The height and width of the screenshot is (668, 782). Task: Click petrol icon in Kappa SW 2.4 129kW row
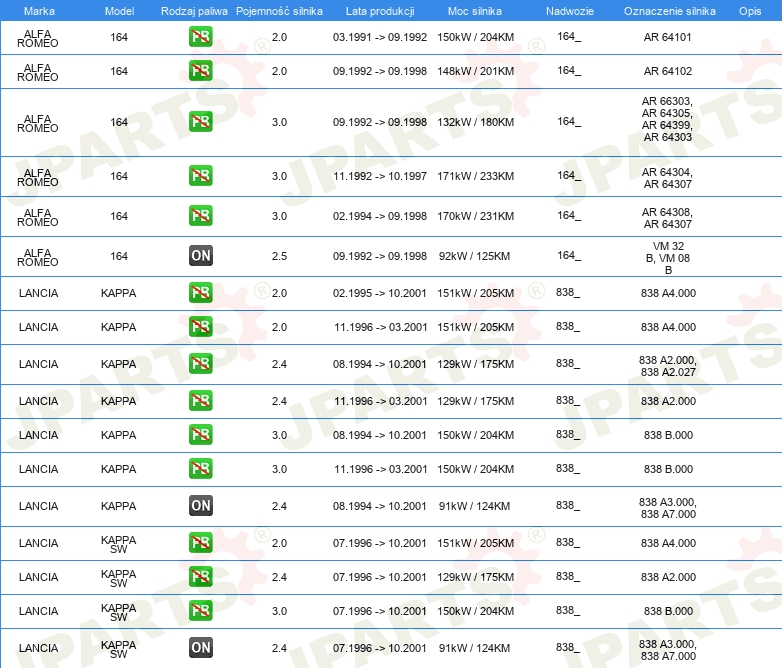[x=200, y=576]
